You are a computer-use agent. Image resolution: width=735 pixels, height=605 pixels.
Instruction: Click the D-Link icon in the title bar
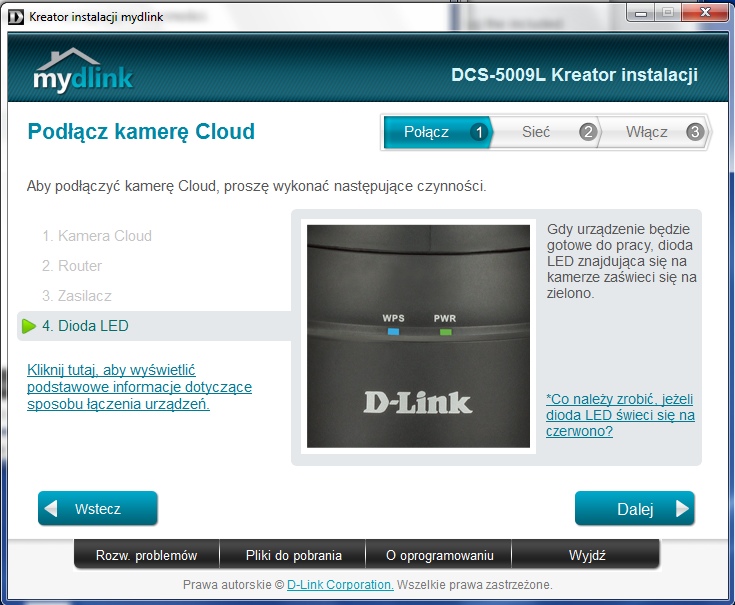click(x=16, y=17)
